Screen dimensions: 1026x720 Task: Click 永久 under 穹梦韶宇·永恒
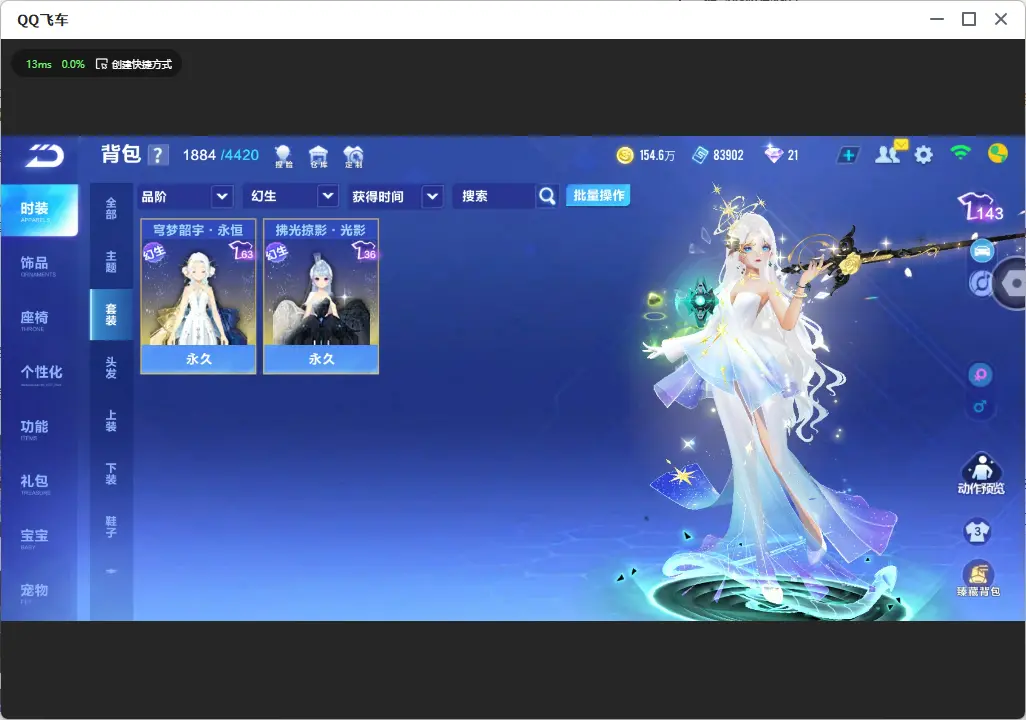pyautogui.click(x=198, y=359)
